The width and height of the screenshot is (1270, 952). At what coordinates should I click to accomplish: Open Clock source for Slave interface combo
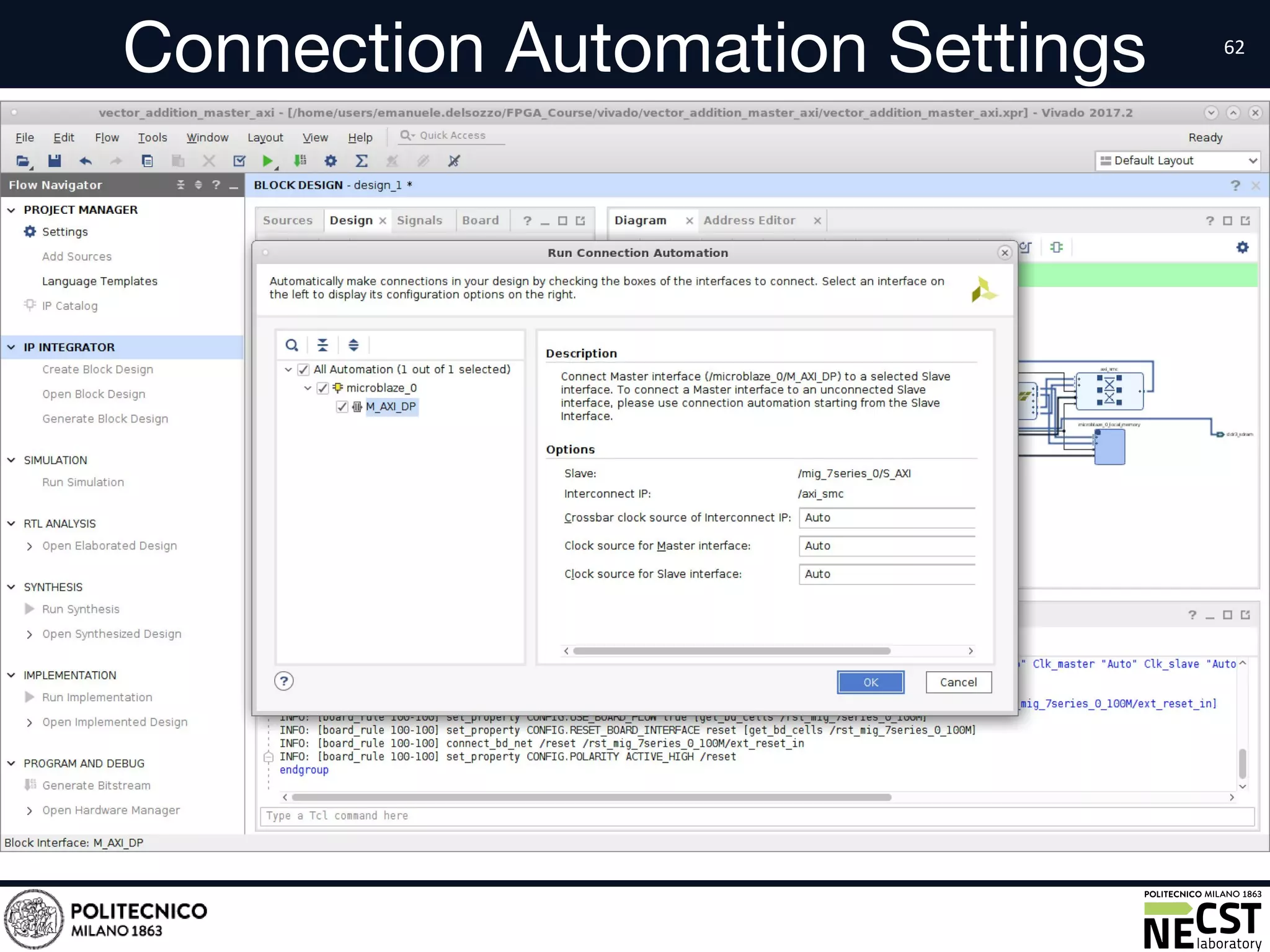tap(887, 574)
